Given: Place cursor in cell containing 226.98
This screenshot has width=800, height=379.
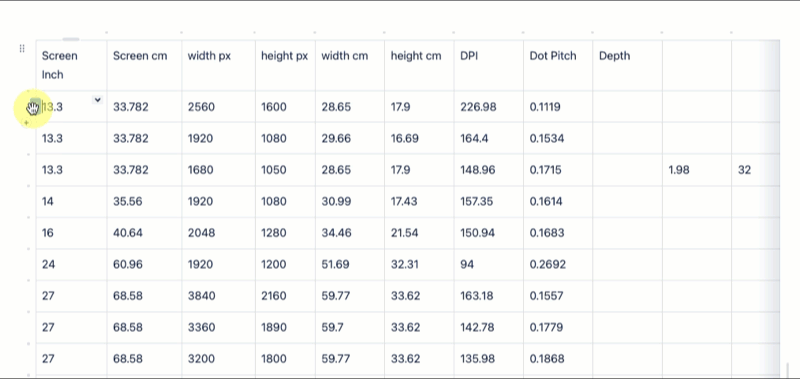Looking at the screenshot, I should point(489,107).
